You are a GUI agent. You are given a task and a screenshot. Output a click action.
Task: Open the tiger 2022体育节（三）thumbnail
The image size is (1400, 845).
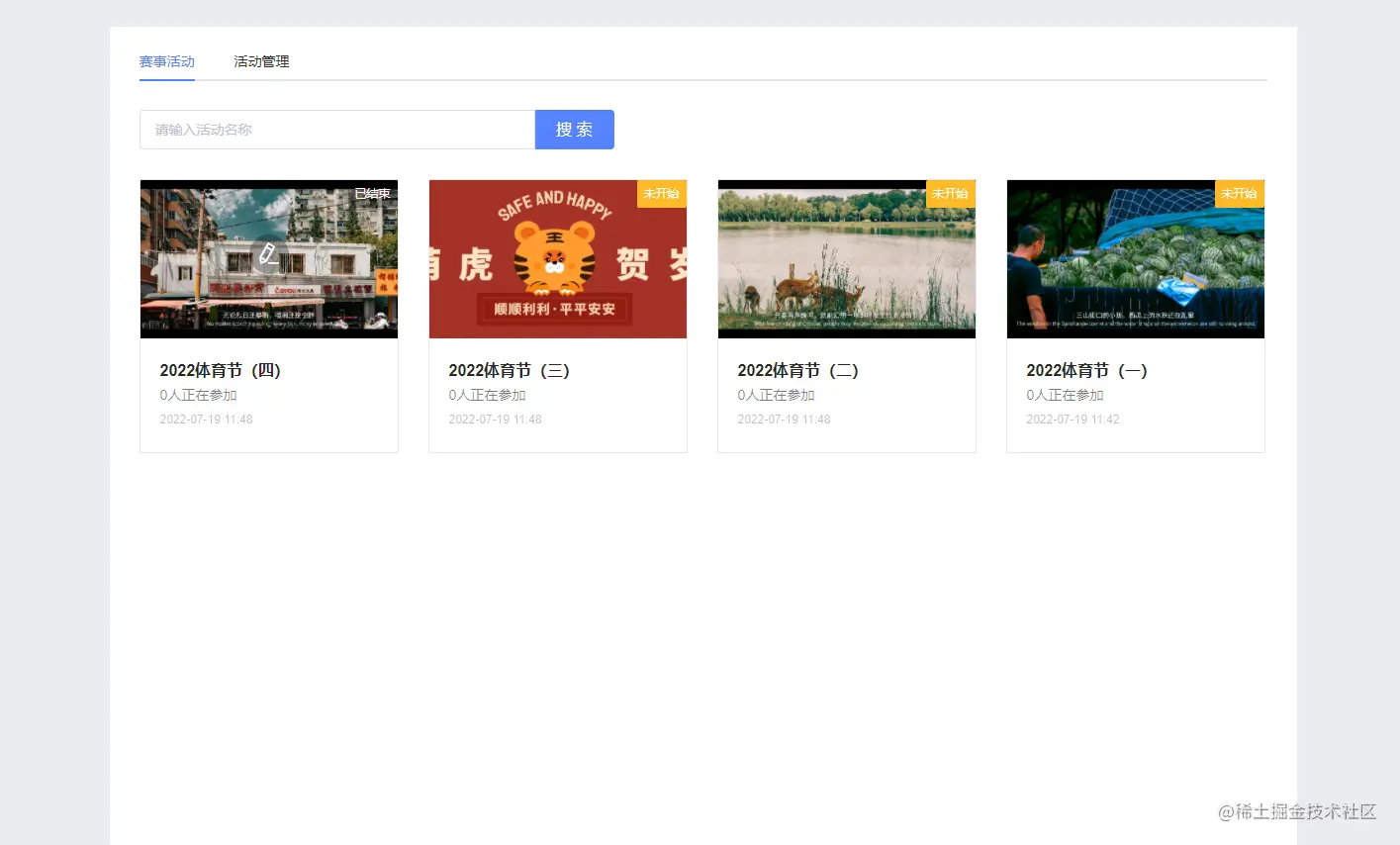coord(558,259)
